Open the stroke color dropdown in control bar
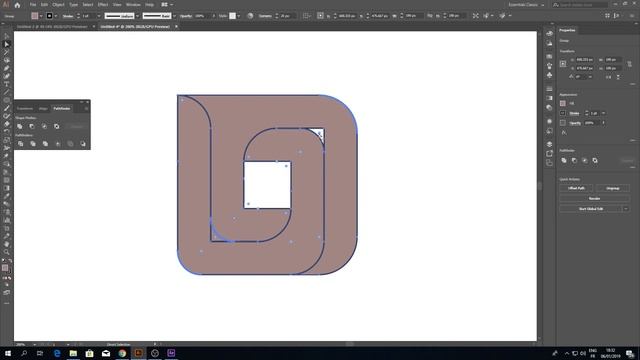 click(x=56, y=16)
